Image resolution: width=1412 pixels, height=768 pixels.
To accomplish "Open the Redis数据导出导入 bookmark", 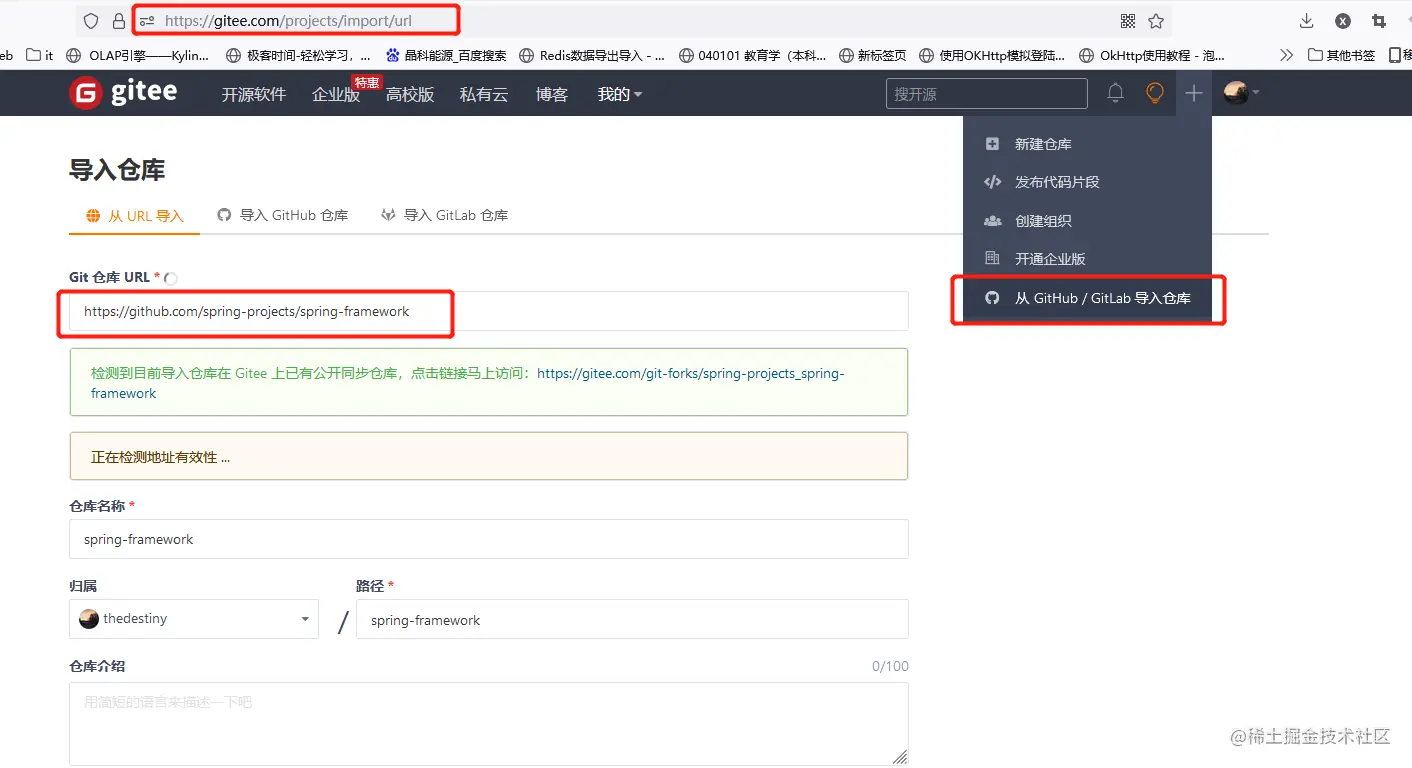I will click(592, 55).
